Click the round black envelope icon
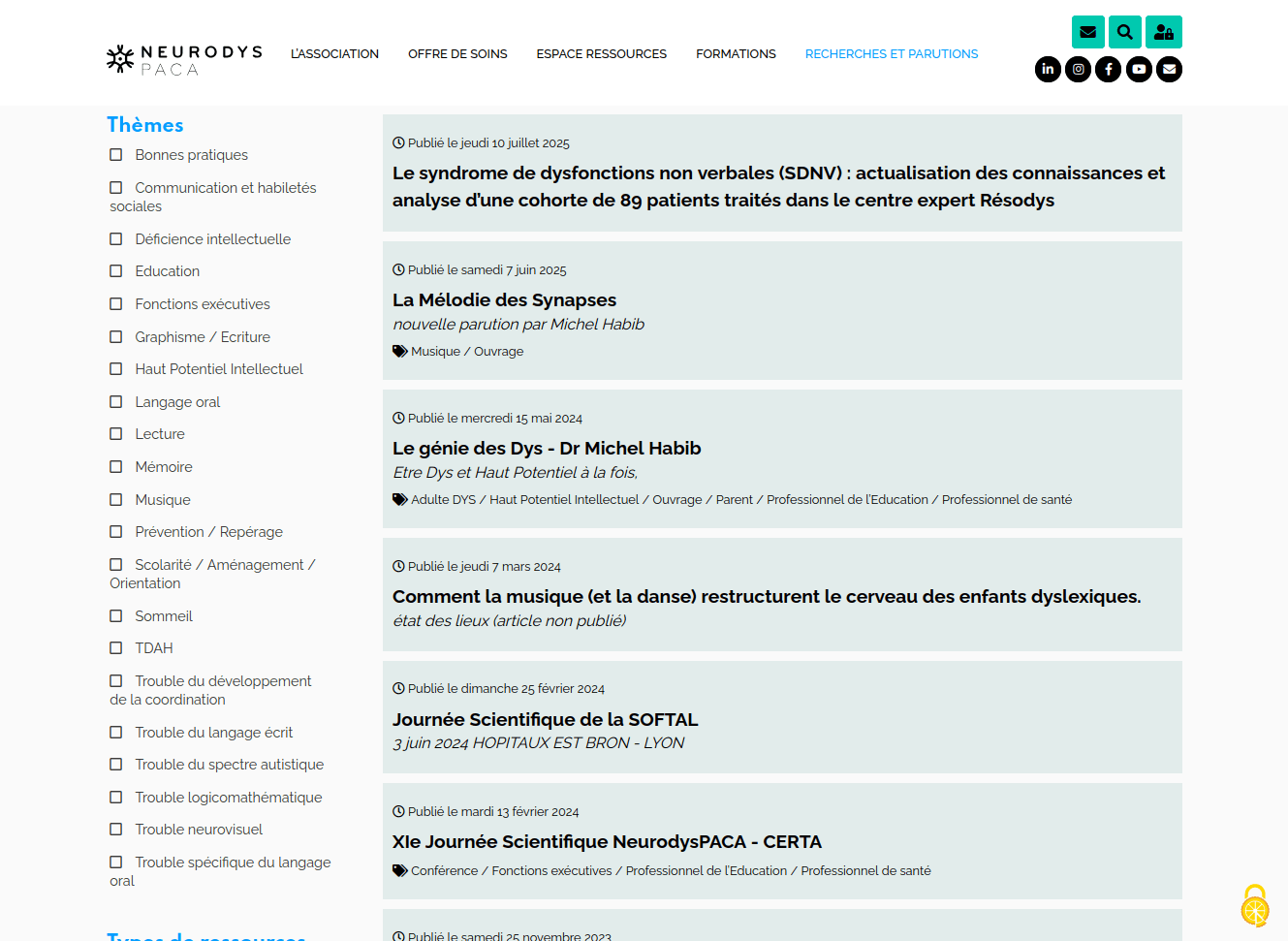 pos(1169,69)
